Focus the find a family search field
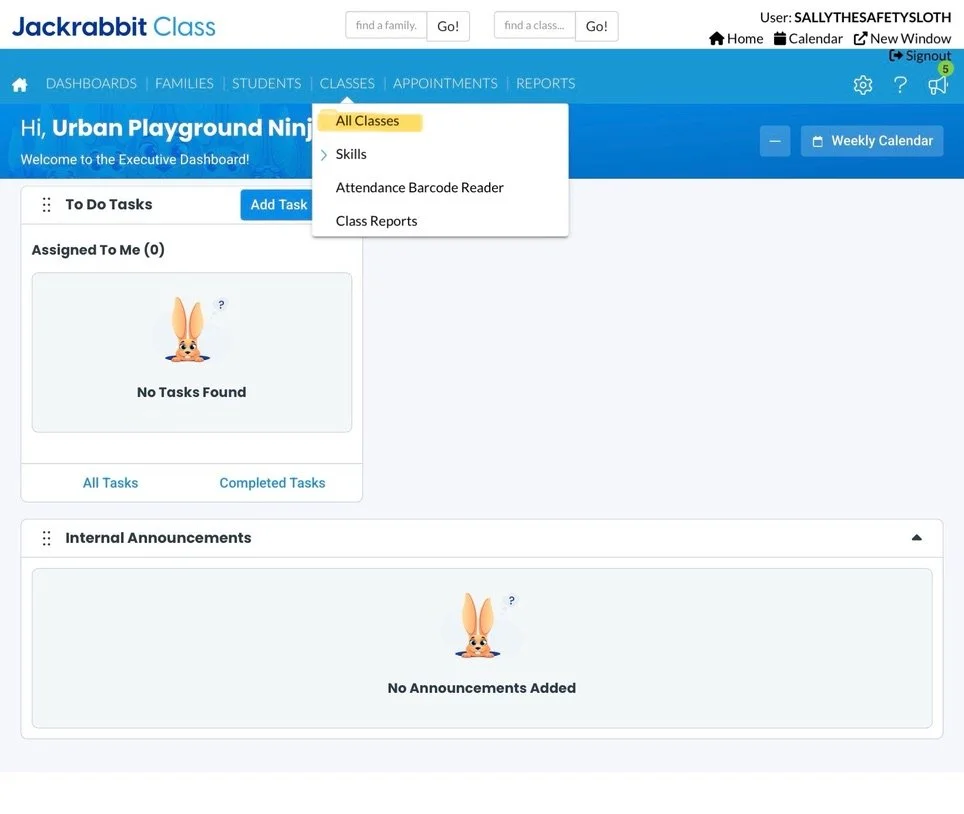This screenshot has width=964, height=814. (386, 26)
